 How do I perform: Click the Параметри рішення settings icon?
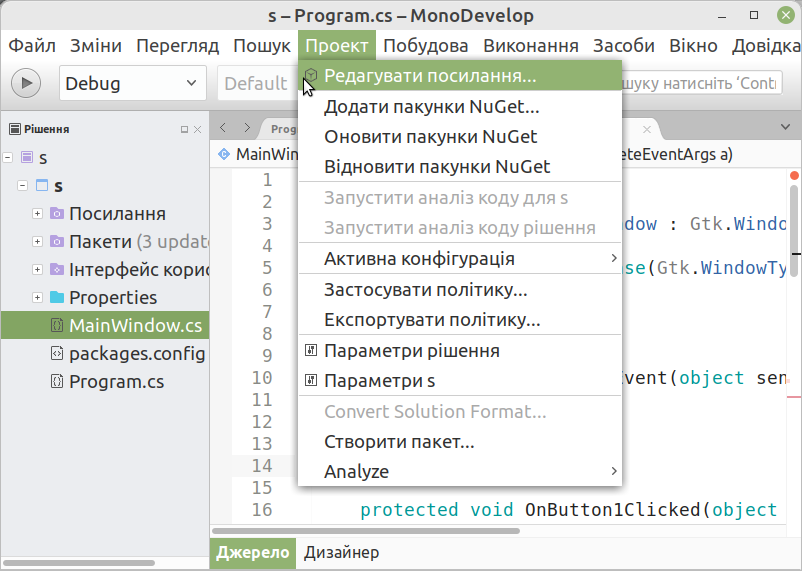pos(311,350)
